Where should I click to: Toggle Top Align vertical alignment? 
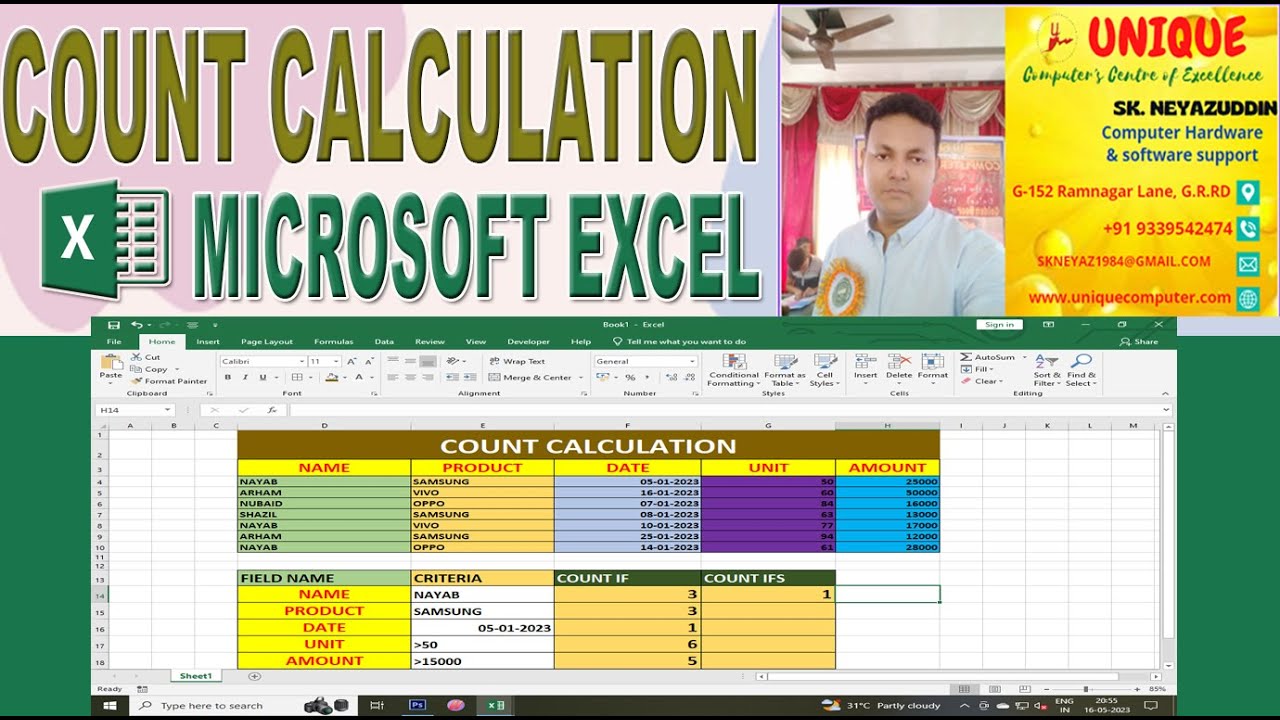pyautogui.click(x=393, y=361)
